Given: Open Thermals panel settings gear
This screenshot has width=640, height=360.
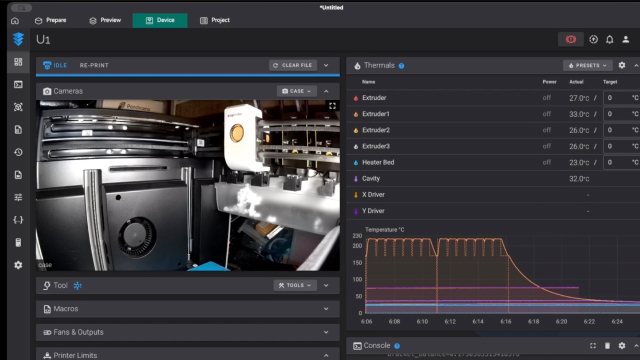Looking at the screenshot, I should click(622, 65).
